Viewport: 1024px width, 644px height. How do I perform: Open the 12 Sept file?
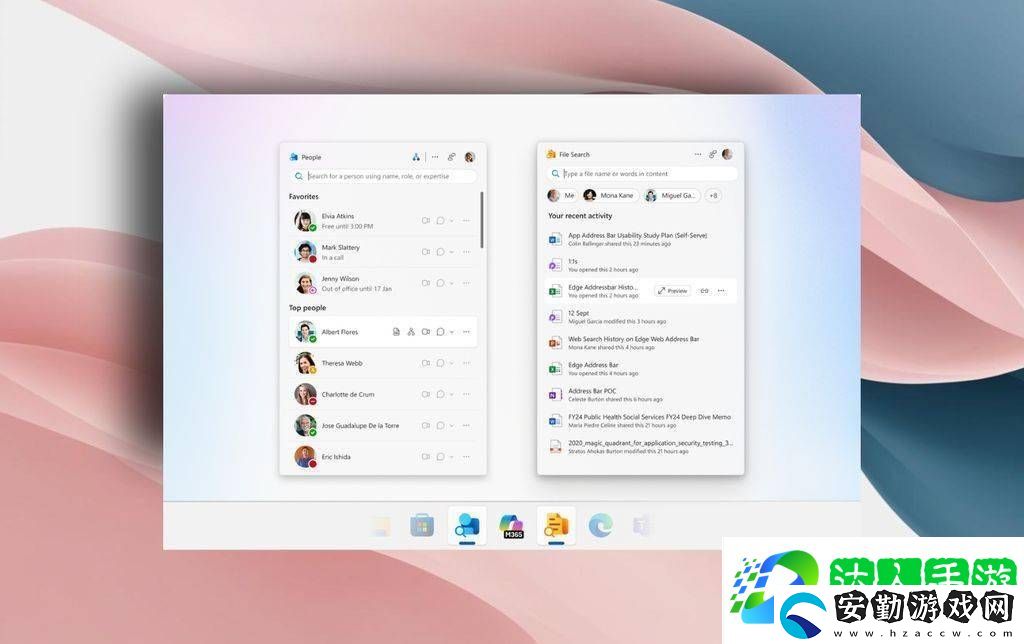[x=641, y=317]
